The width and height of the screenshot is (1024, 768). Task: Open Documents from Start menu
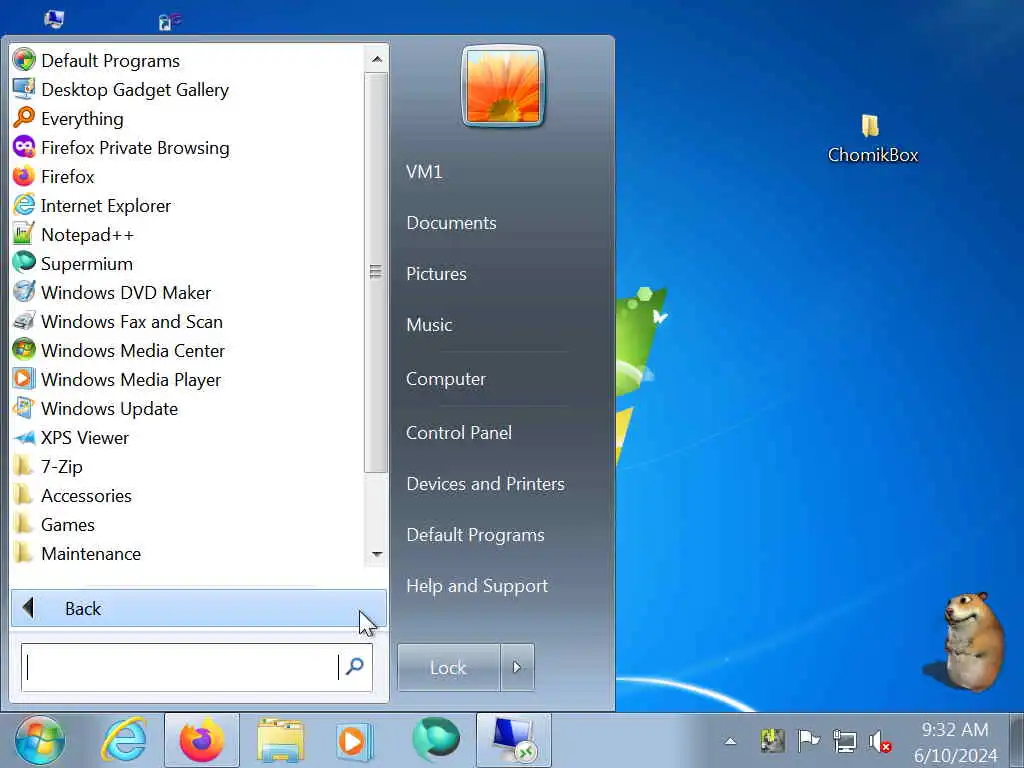pyautogui.click(x=451, y=223)
